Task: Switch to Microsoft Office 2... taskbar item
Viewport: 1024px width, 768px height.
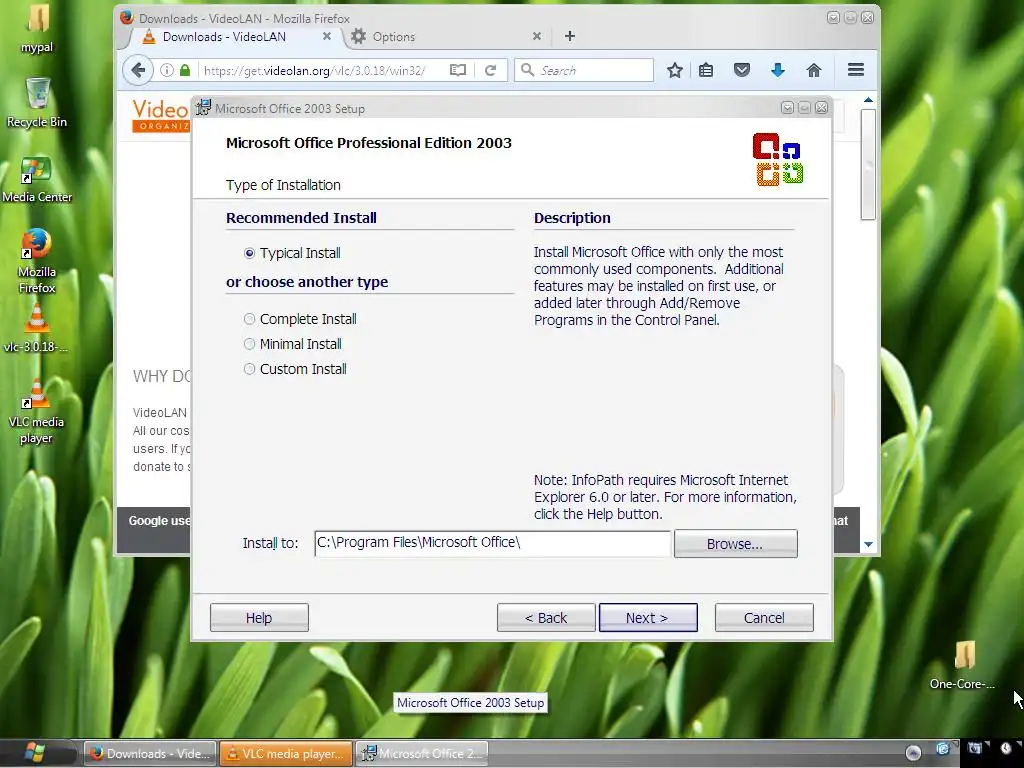Action: click(x=421, y=753)
